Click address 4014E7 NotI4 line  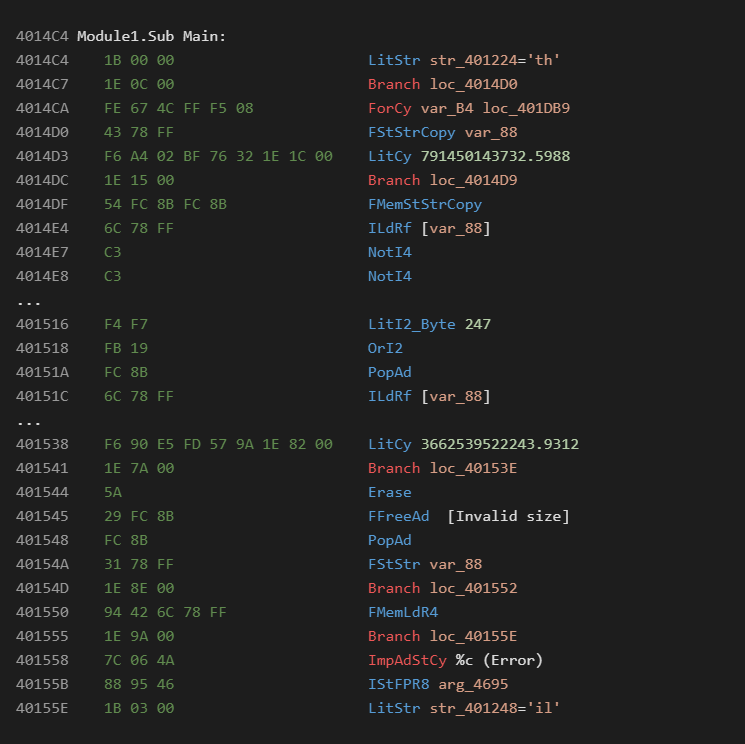tap(389, 252)
